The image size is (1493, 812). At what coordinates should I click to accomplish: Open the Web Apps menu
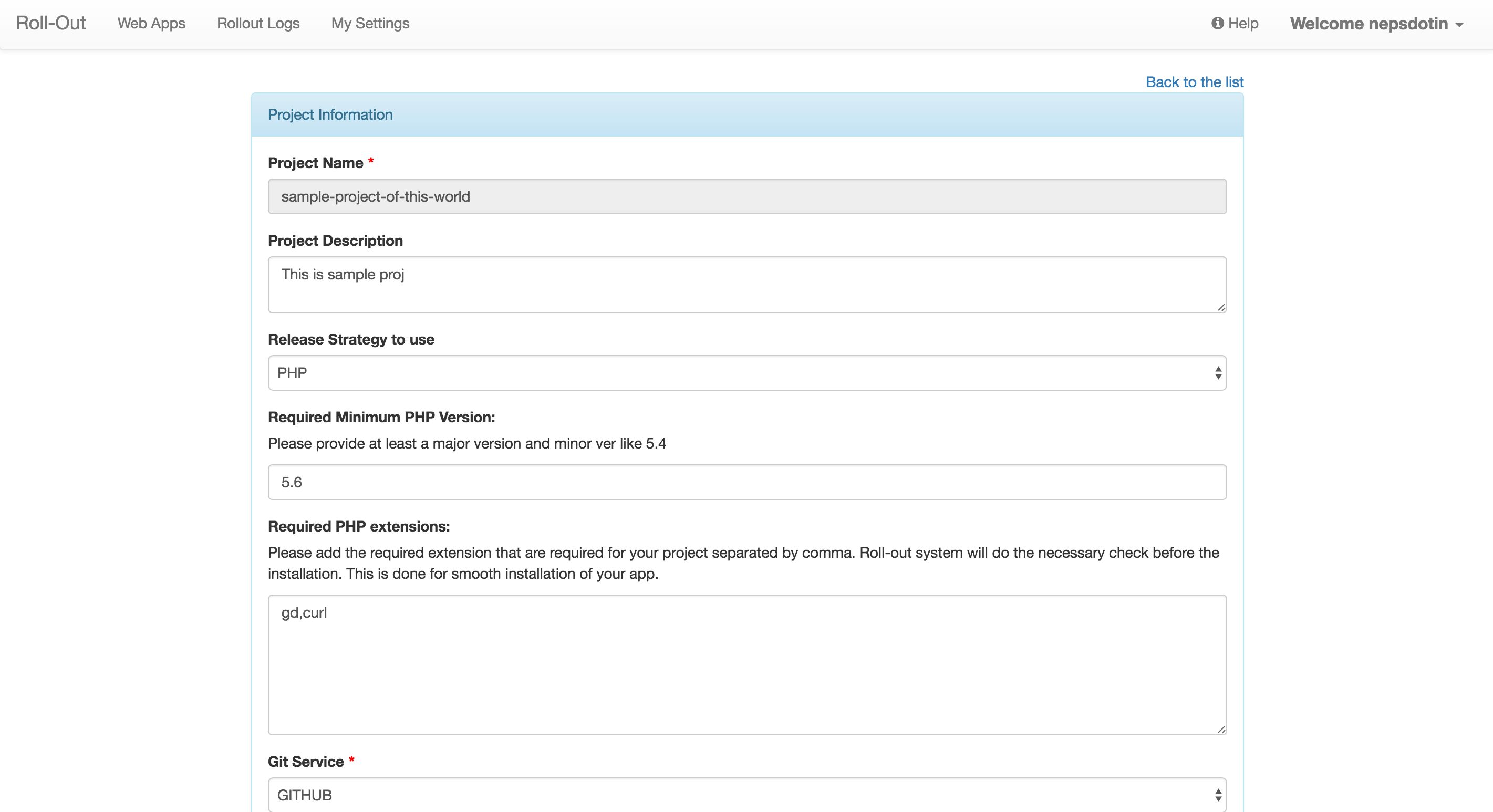[151, 23]
